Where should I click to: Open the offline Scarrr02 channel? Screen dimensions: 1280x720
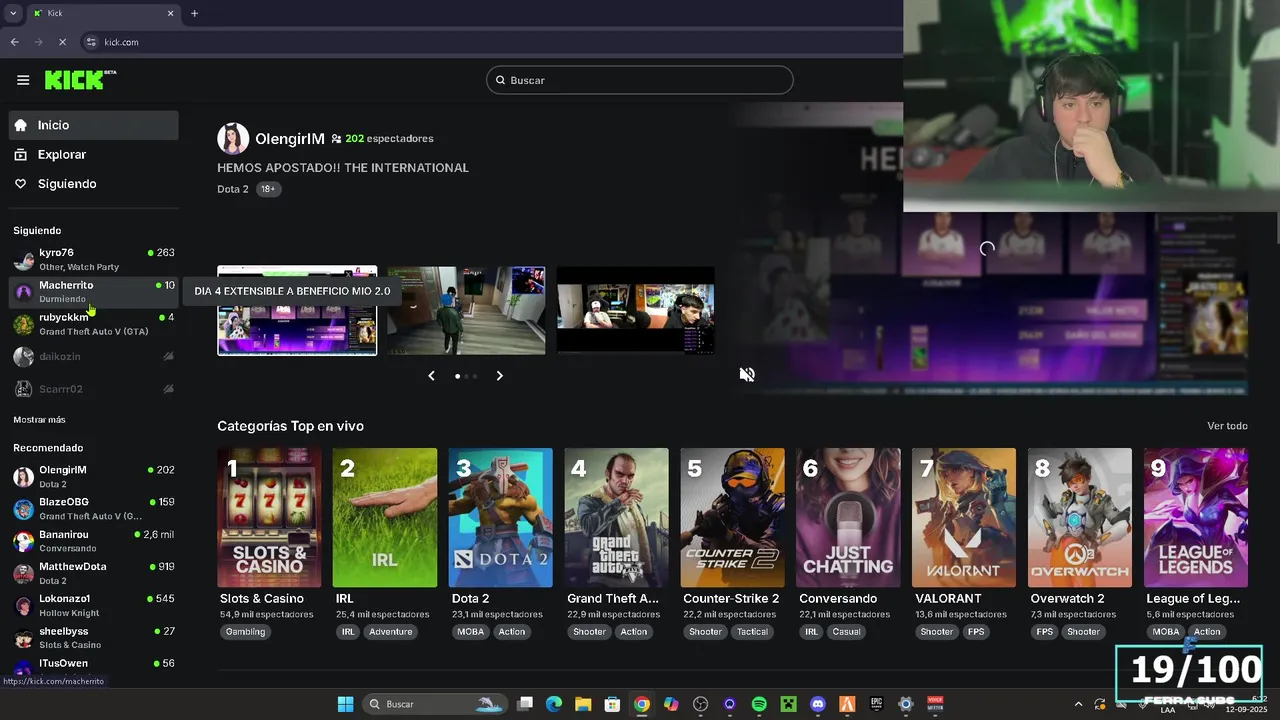[x=94, y=388]
